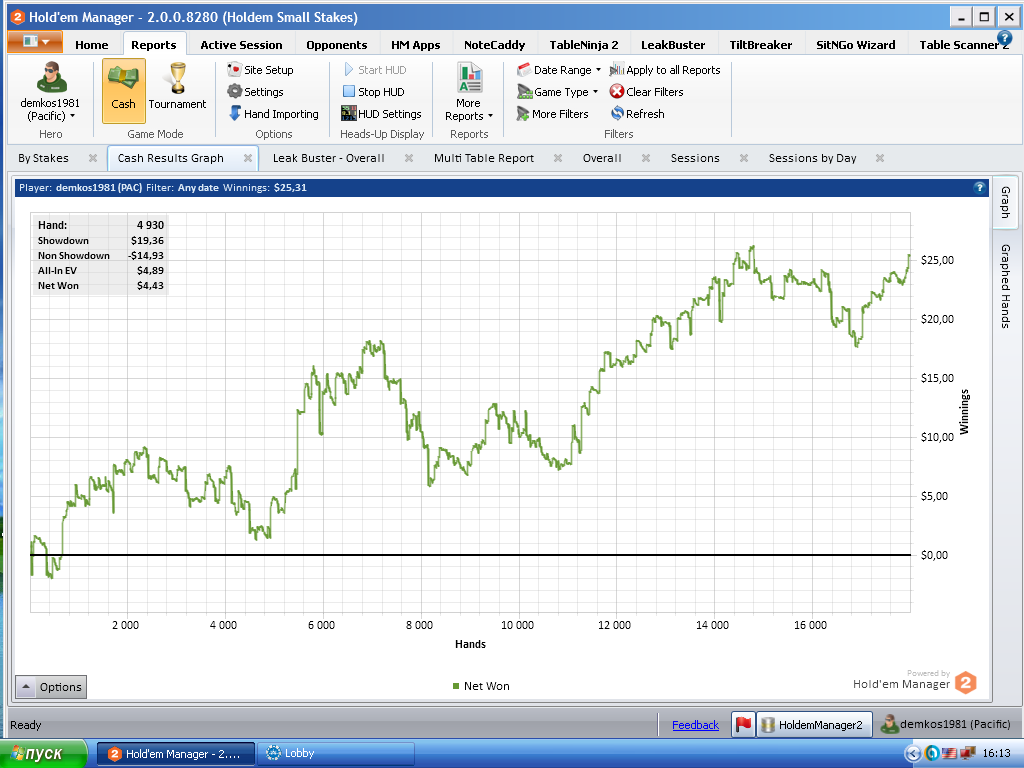Viewport: 1024px width, 768px height.
Task: Switch to Multi Table Report tab
Action: [x=484, y=158]
